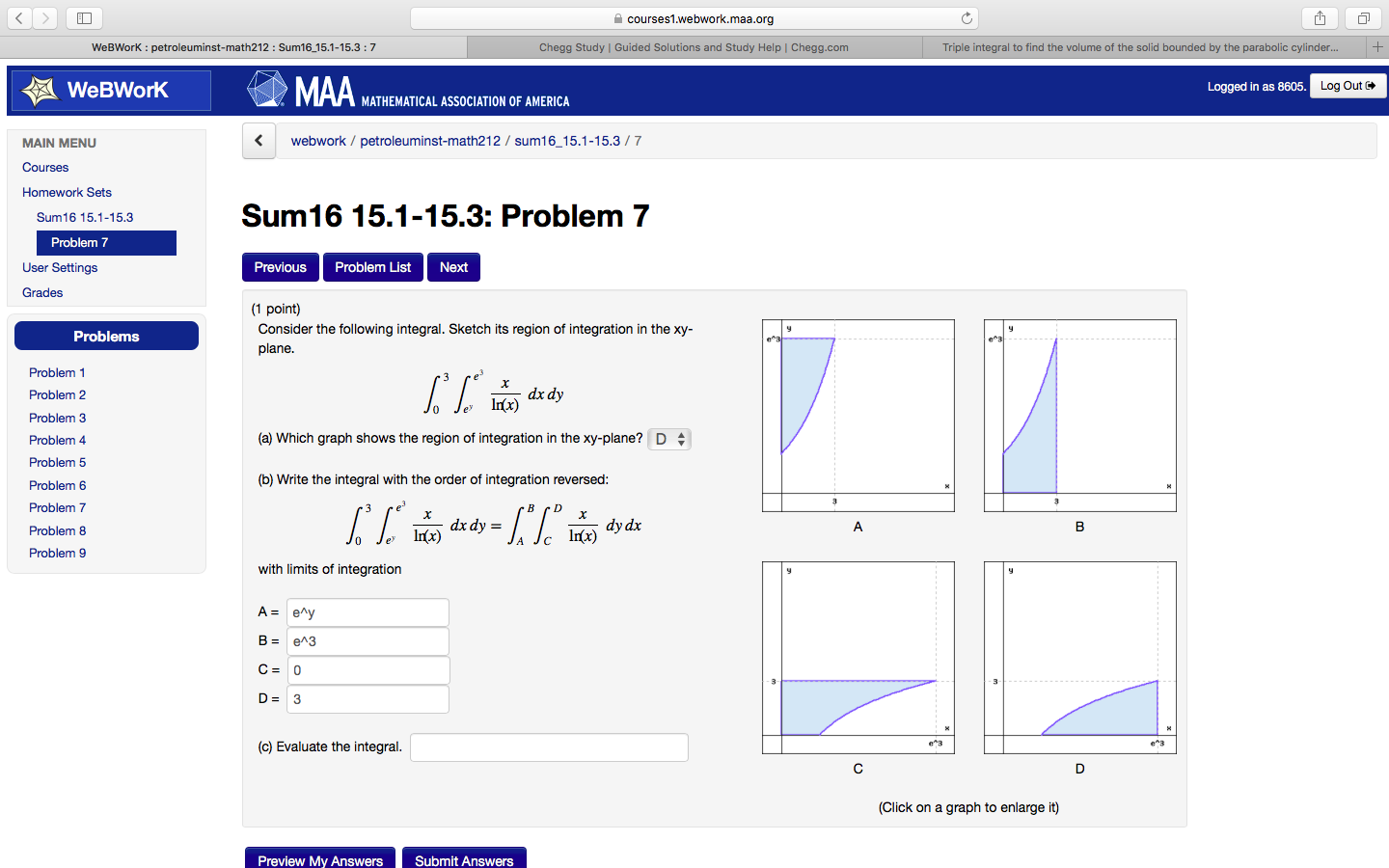Switch to the Chegg Study tab

pyautogui.click(x=694, y=47)
